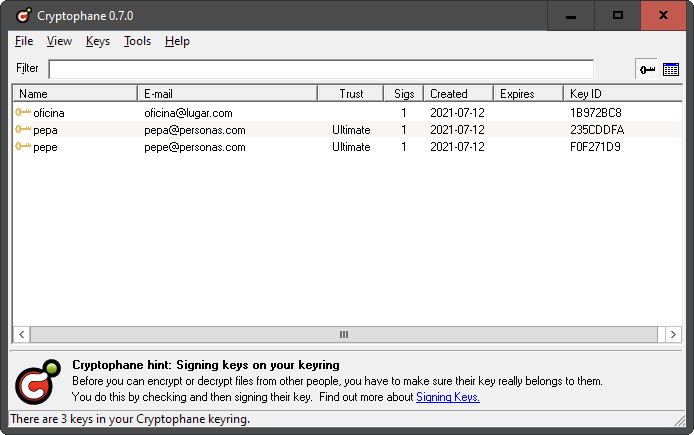694x435 pixels.
Task: Select the pepa key row
Action: point(347,130)
